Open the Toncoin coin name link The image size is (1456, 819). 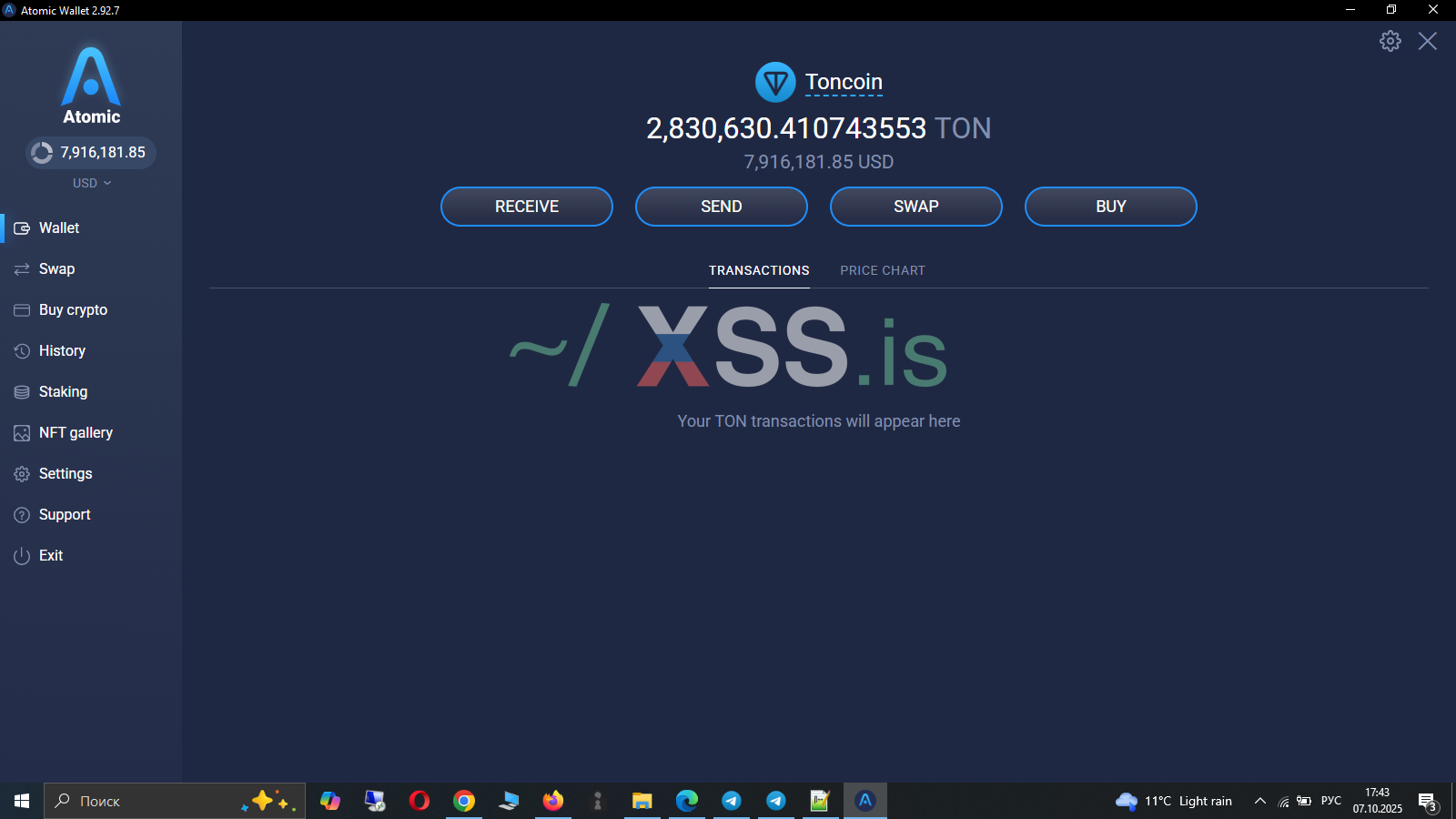[844, 82]
